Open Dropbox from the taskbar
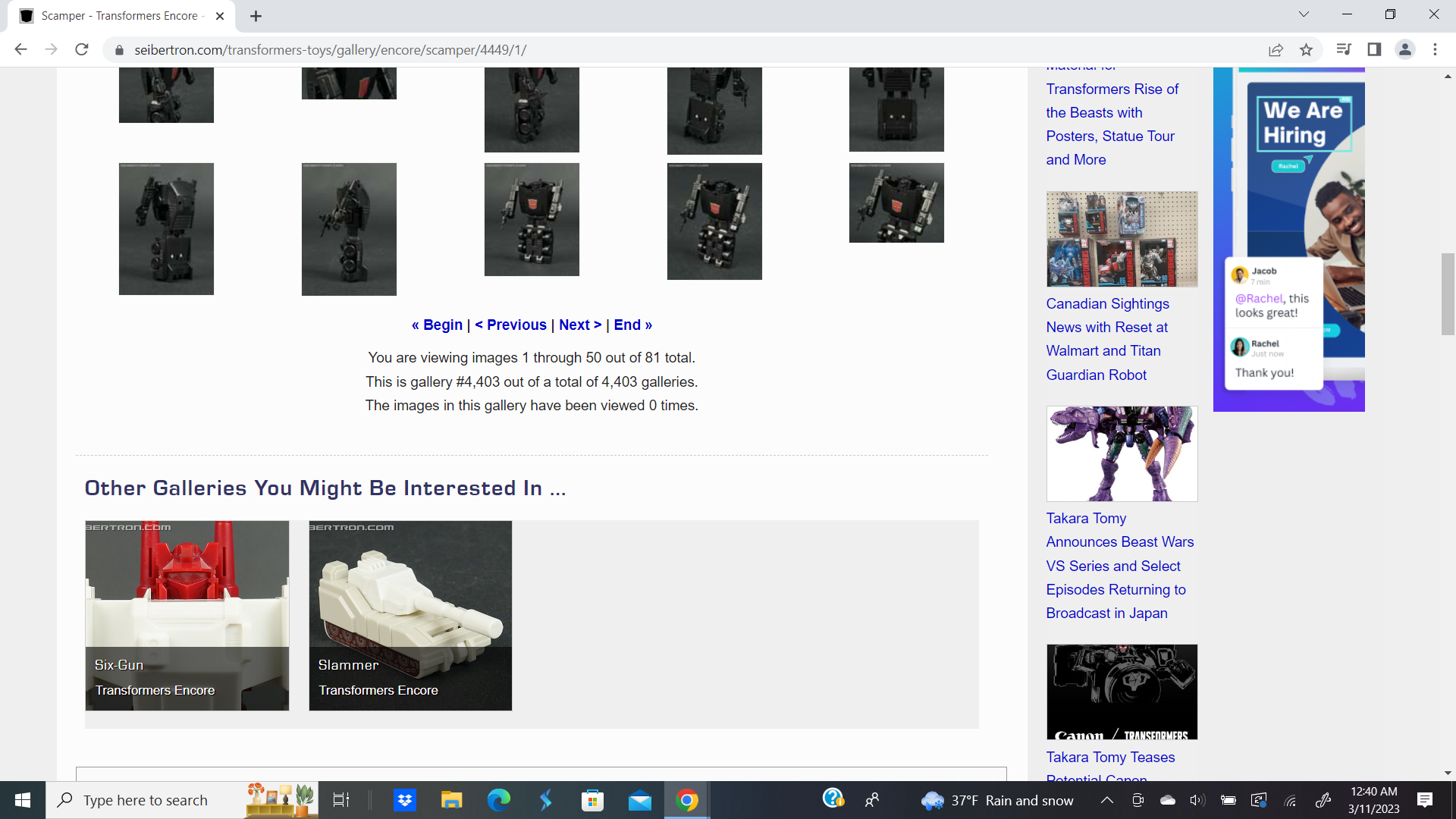1456x819 pixels. pos(405,800)
